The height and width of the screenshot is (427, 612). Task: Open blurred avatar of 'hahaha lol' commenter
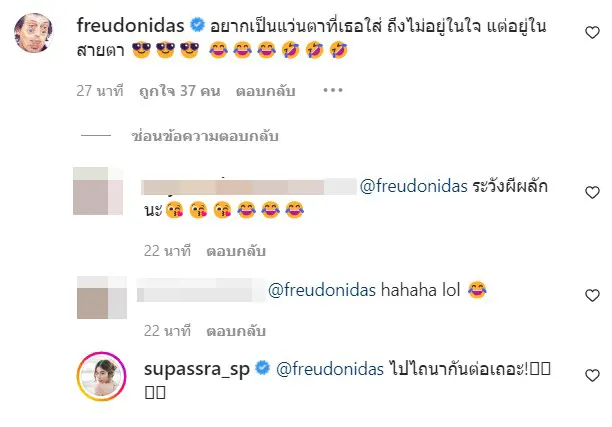pyautogui.click(x=102, y=297)
